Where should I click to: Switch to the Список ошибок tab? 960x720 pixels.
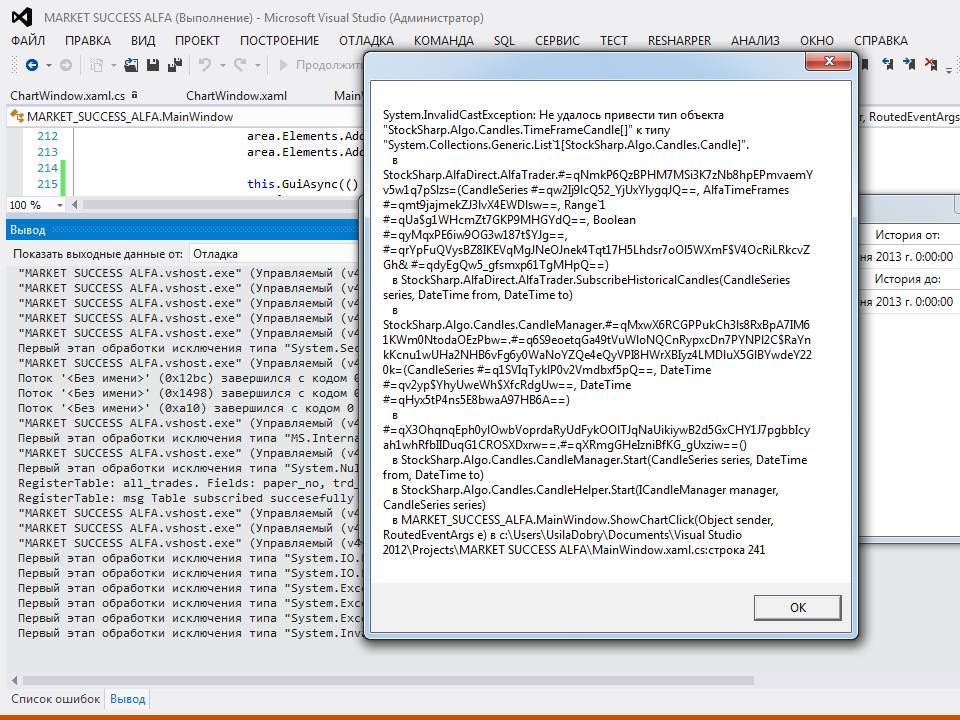click(55, 699)
